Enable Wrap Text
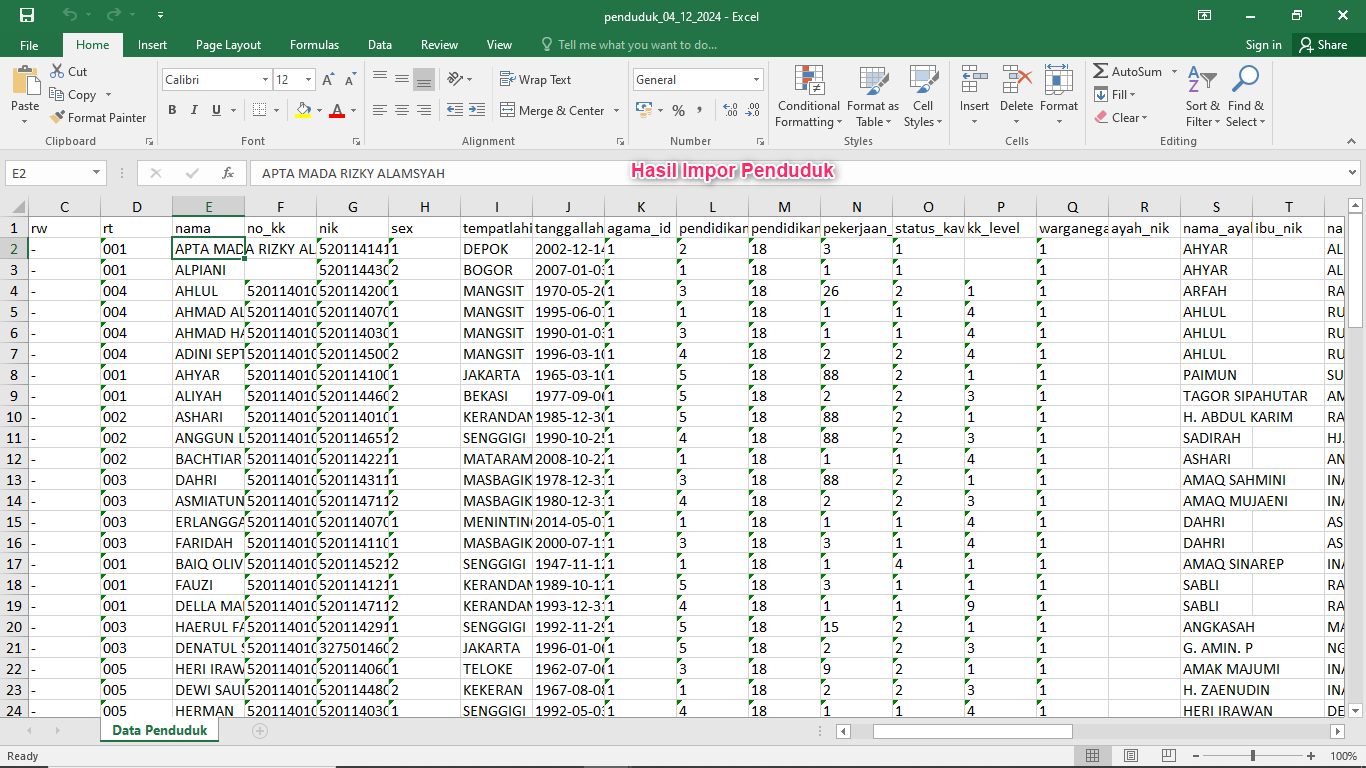The height and width of the screenshot is (768, 1366). [x=536, y=79]
